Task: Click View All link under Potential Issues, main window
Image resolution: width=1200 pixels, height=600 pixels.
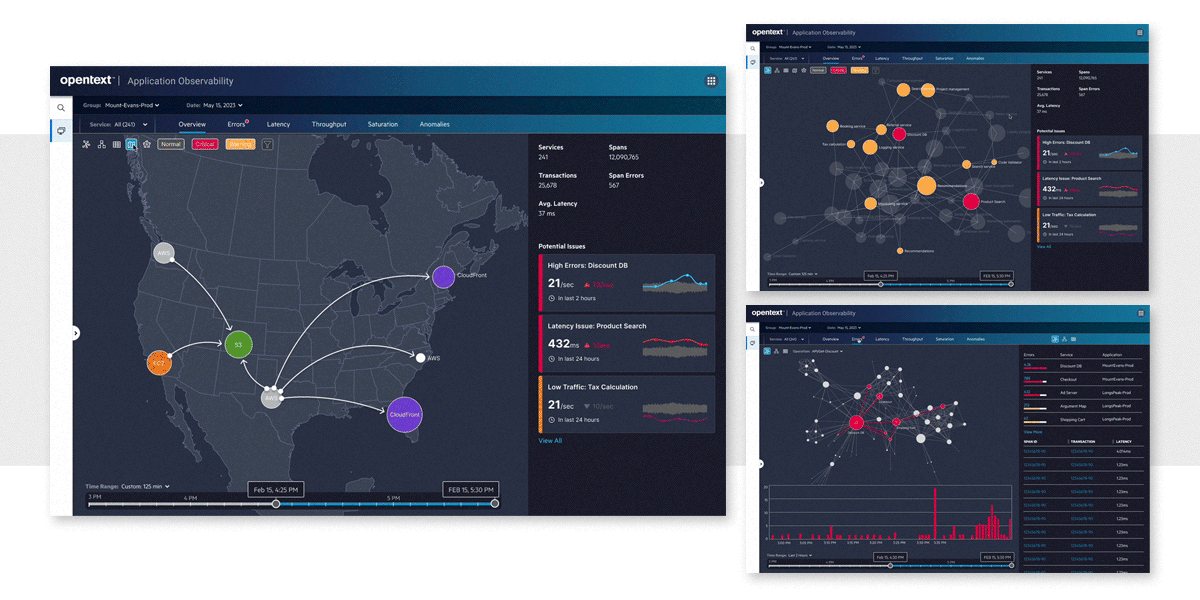Action: [550, 441]
